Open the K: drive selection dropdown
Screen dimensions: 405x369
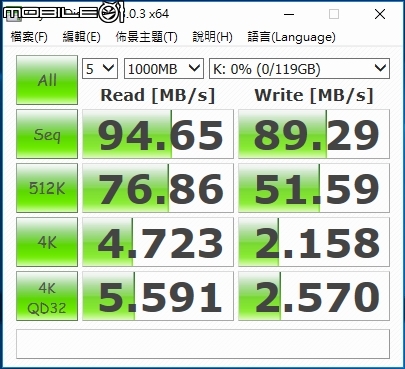(299, 69)
